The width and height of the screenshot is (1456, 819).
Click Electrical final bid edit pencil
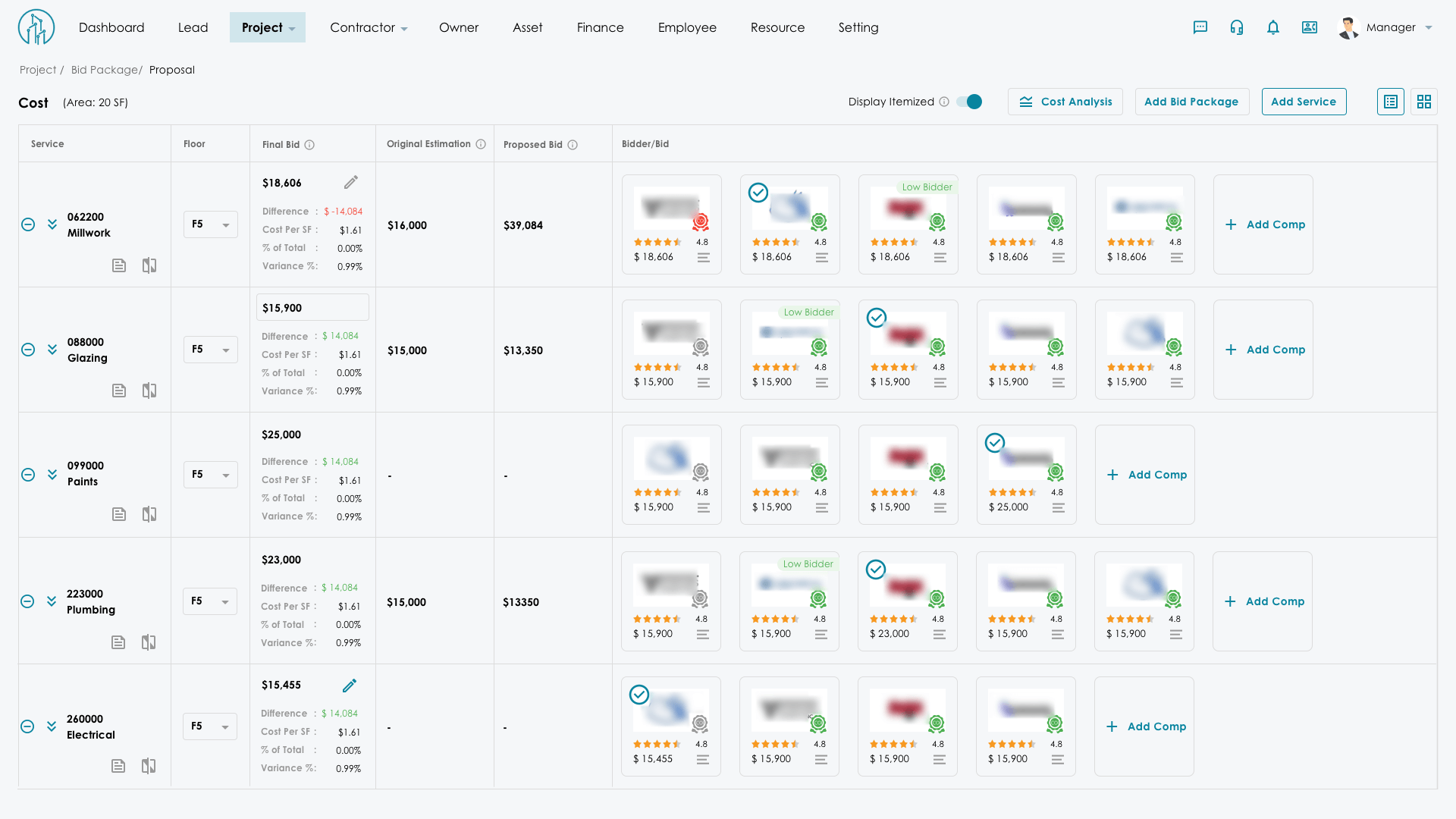pyautogui.click(x=350, y=686)
